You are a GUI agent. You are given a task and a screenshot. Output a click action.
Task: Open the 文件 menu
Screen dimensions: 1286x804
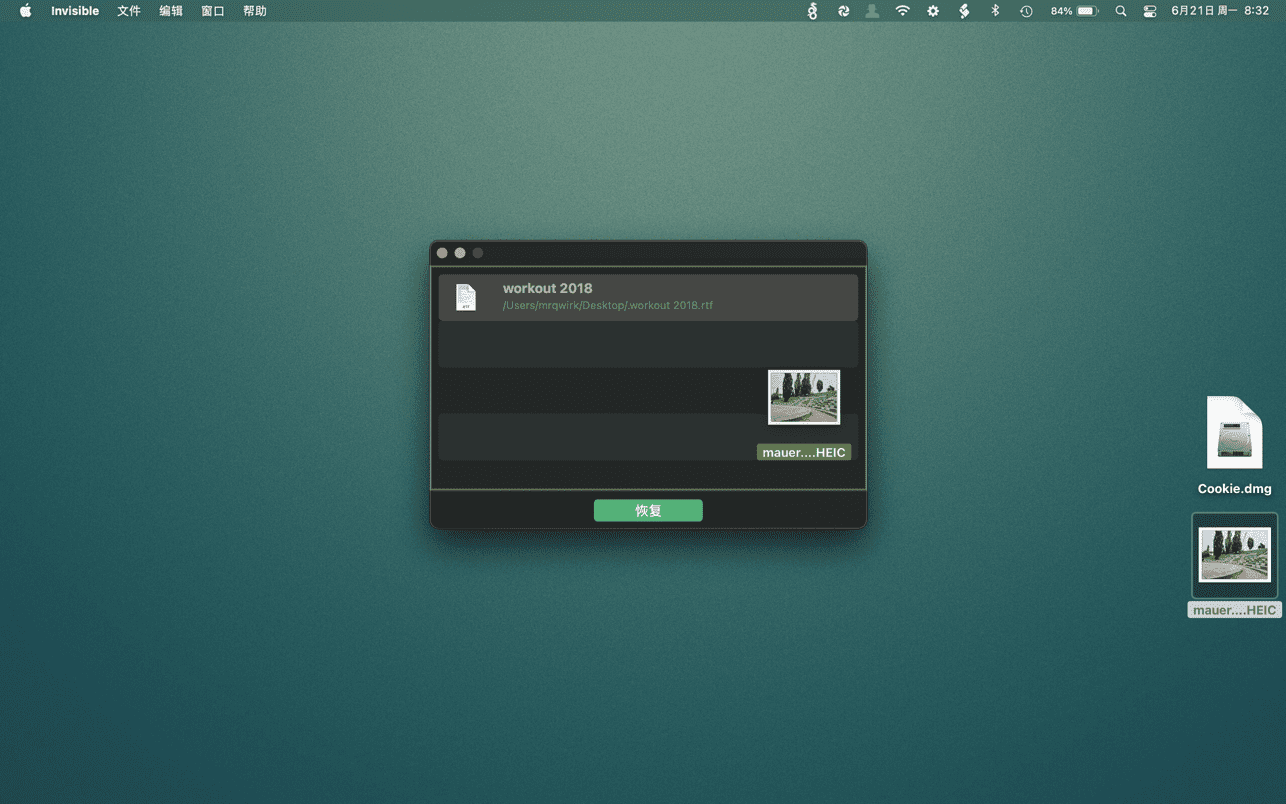click(129, 11)
